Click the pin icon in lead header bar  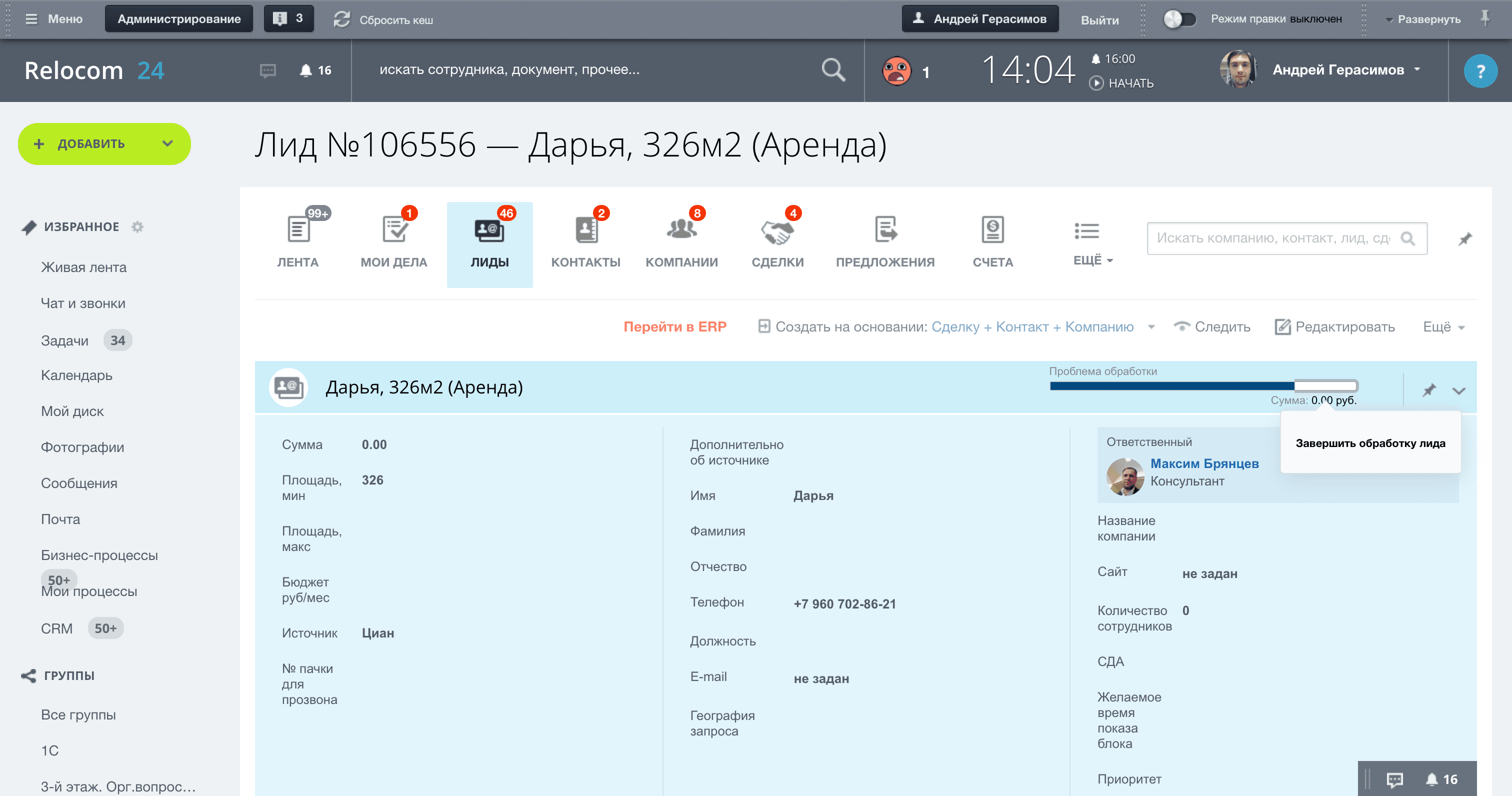pos(1428,390)
